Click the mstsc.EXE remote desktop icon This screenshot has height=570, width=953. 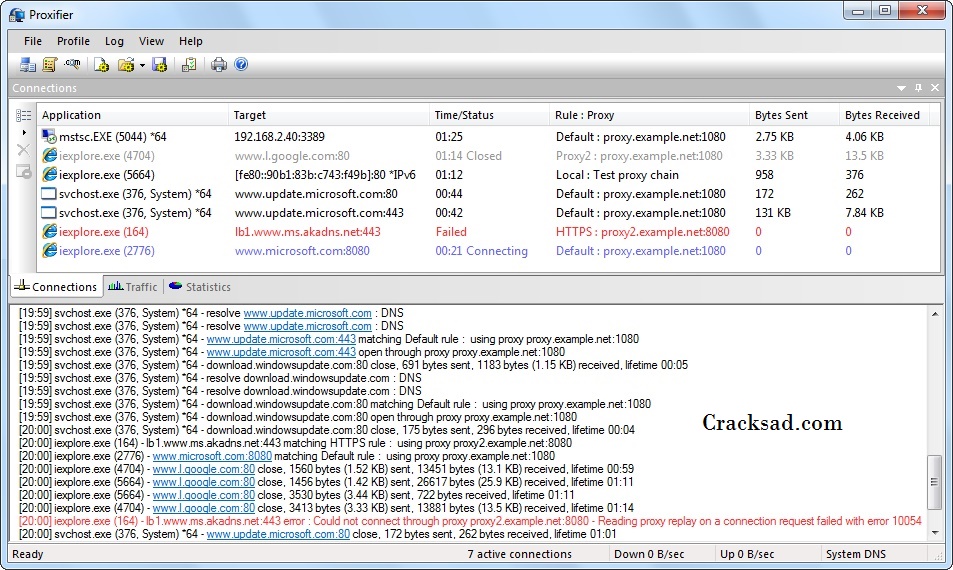[x=49, y=137]
